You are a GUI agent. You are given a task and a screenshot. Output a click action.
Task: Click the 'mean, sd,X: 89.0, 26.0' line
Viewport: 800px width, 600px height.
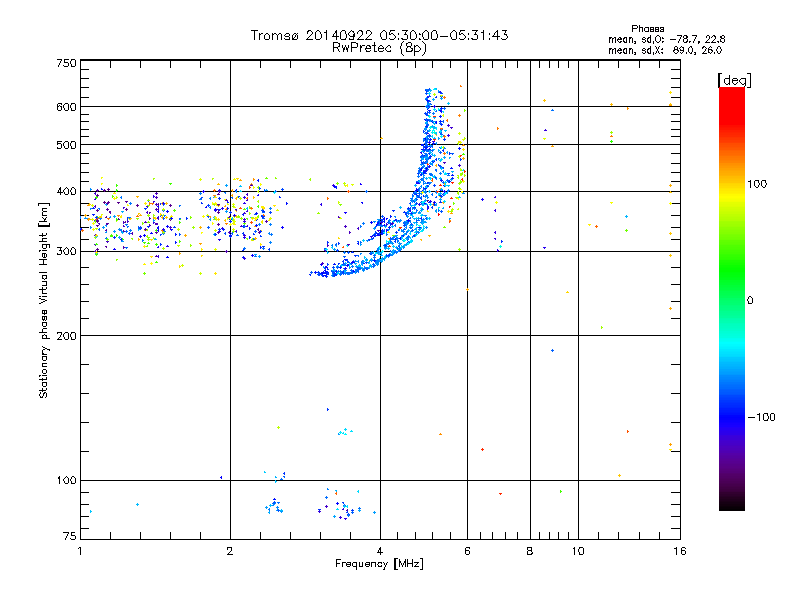coord(665,50)
